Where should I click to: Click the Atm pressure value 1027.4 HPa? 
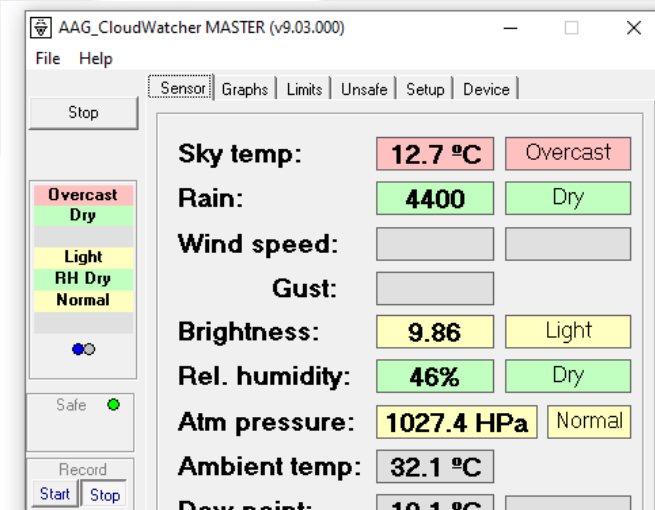tap(457, 422)
